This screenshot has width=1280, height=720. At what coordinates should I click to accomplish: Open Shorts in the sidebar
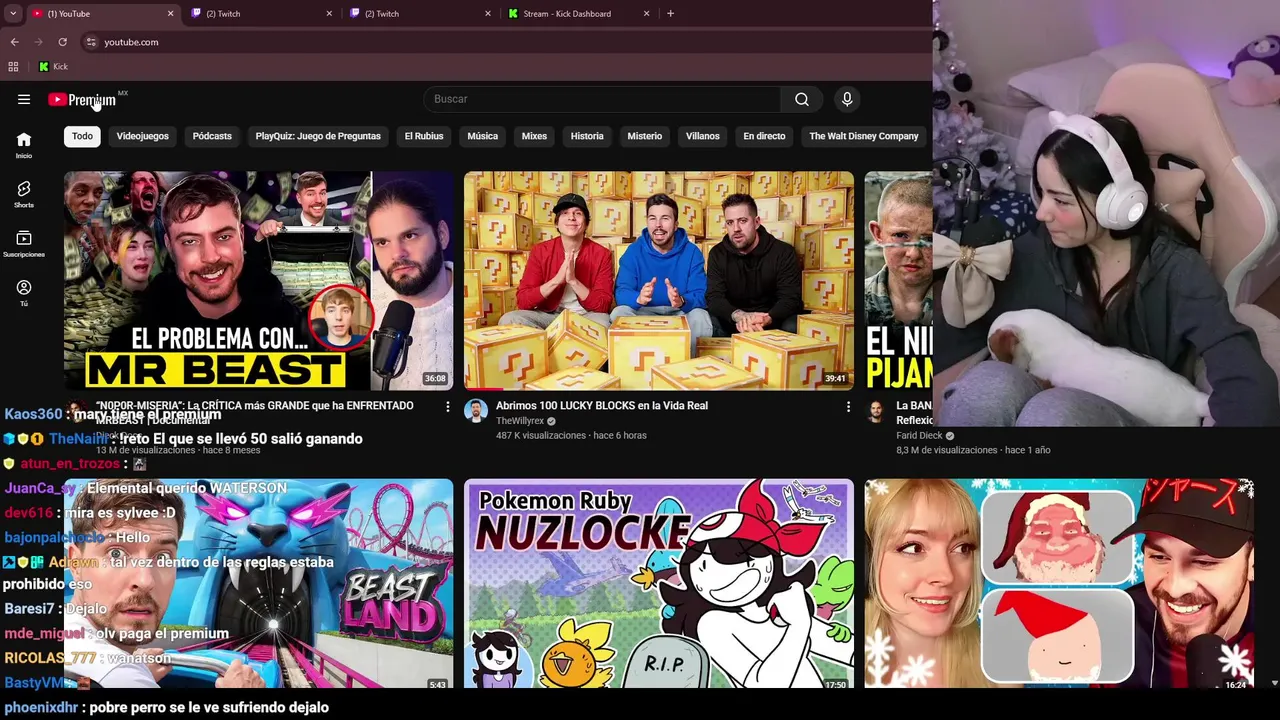pos(24,194)
